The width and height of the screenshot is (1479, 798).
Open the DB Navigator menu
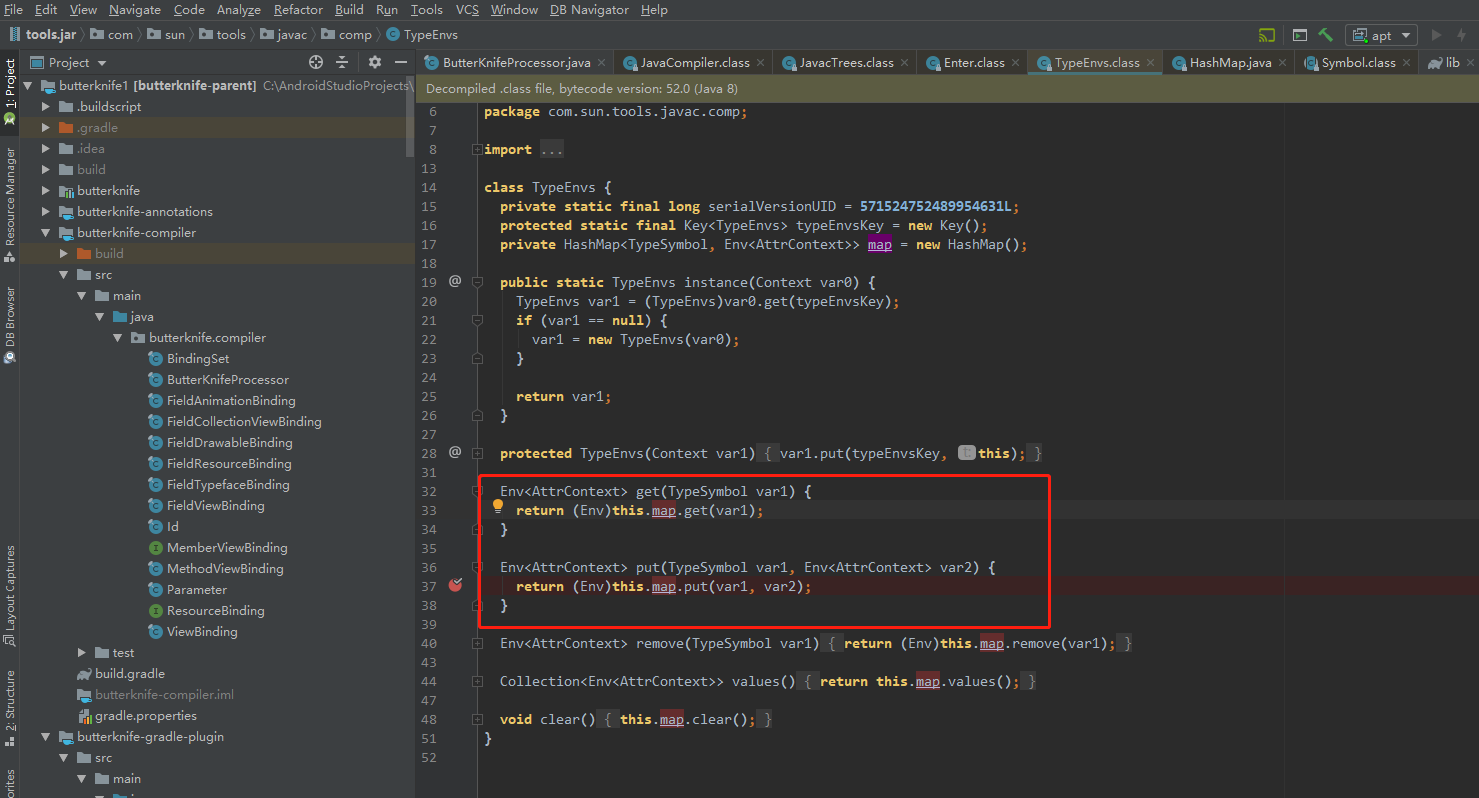point(590,9)
